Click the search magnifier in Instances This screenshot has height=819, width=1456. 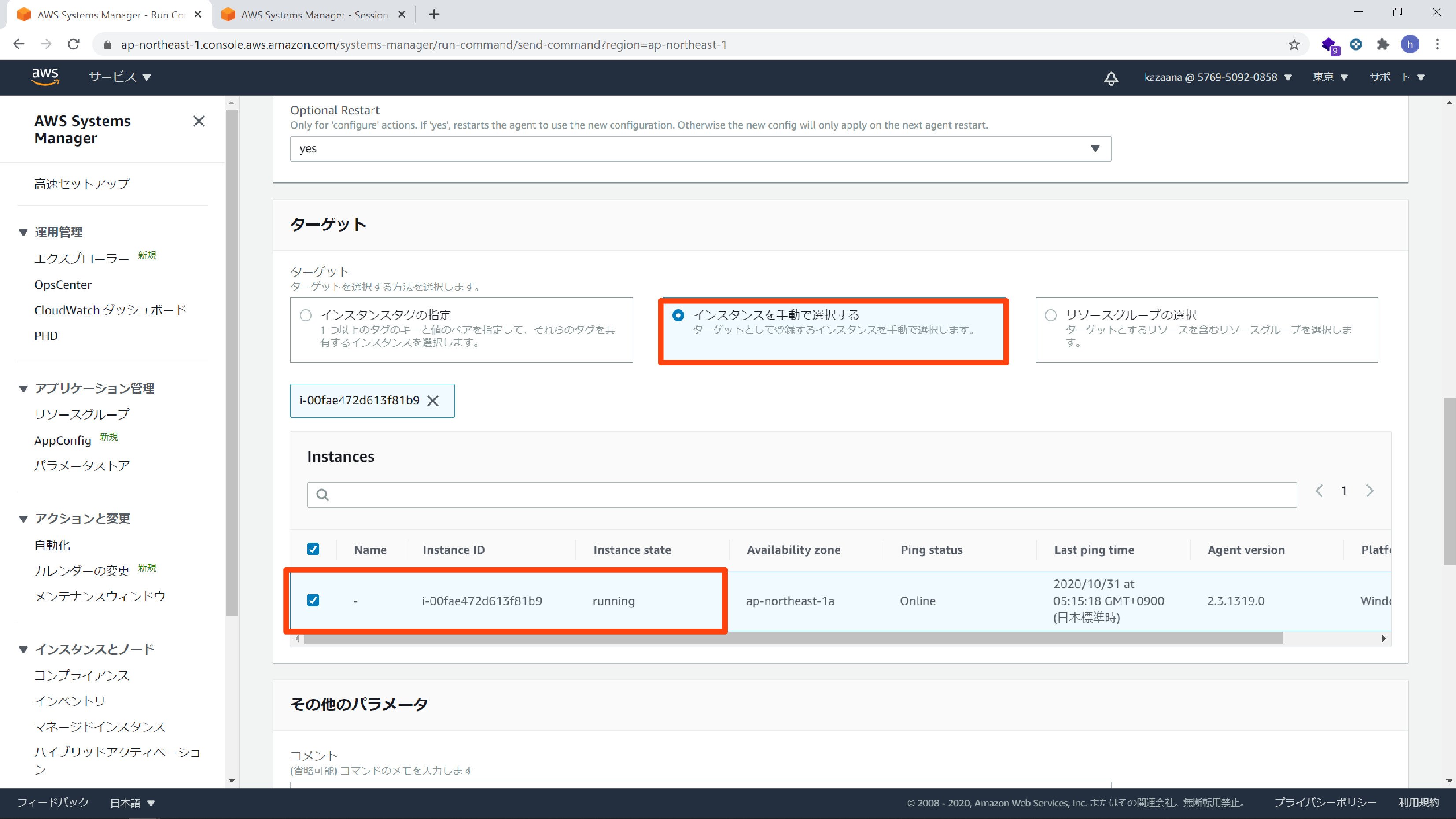click(323, 494)
